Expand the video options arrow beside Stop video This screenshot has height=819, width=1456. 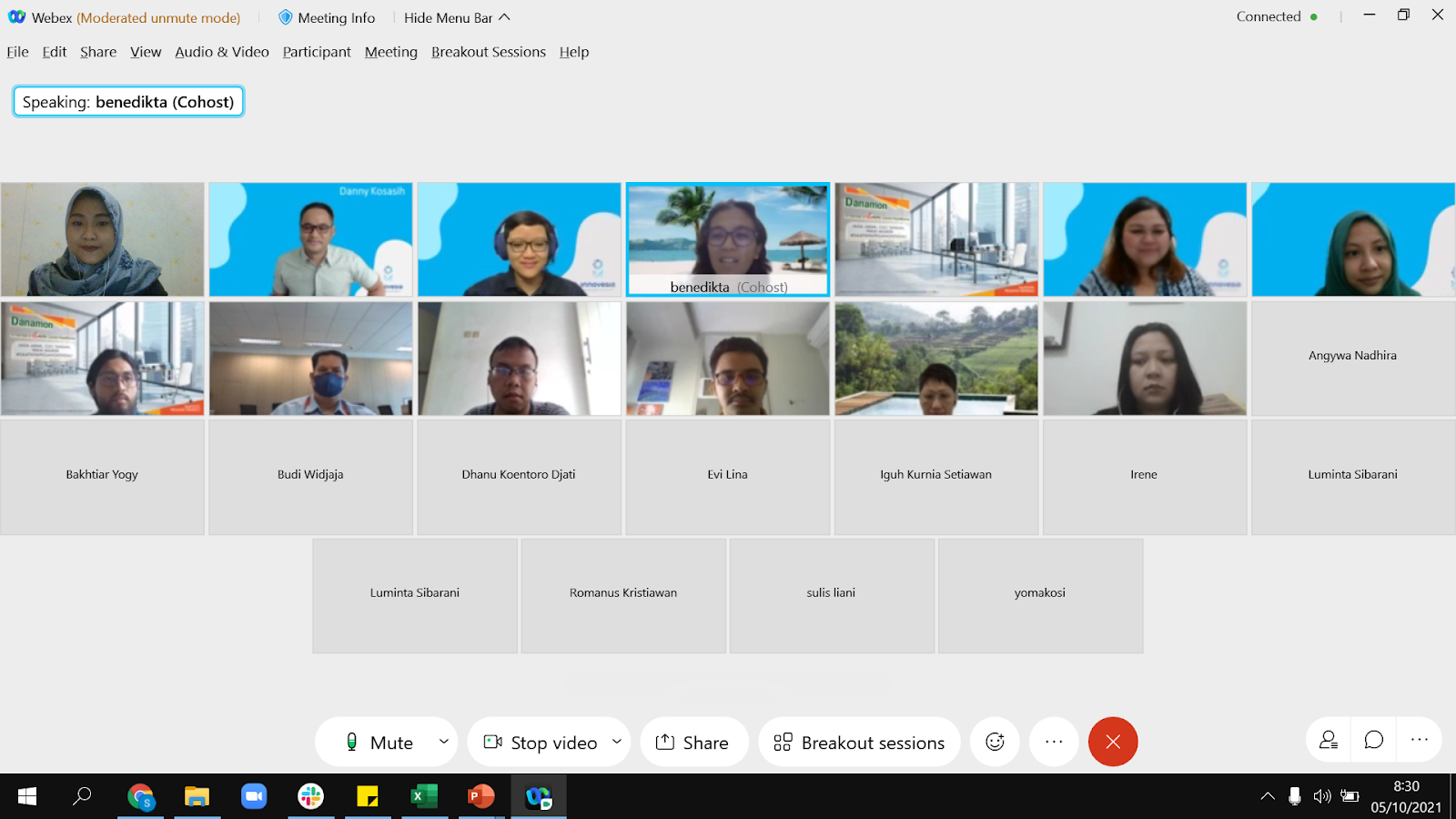617,742
